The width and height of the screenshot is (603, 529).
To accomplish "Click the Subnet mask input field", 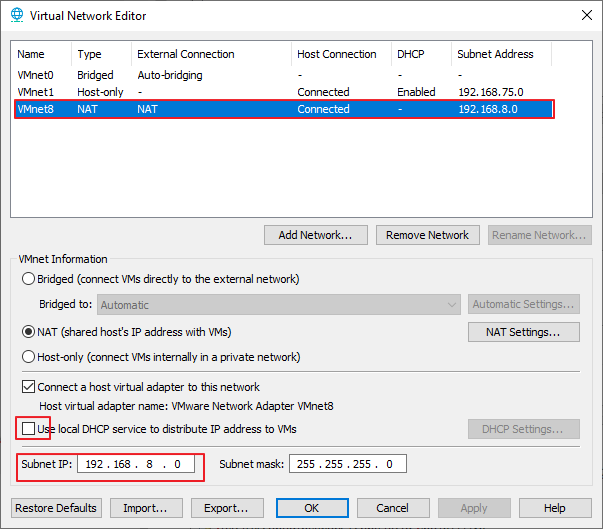I will pos(348,464).
